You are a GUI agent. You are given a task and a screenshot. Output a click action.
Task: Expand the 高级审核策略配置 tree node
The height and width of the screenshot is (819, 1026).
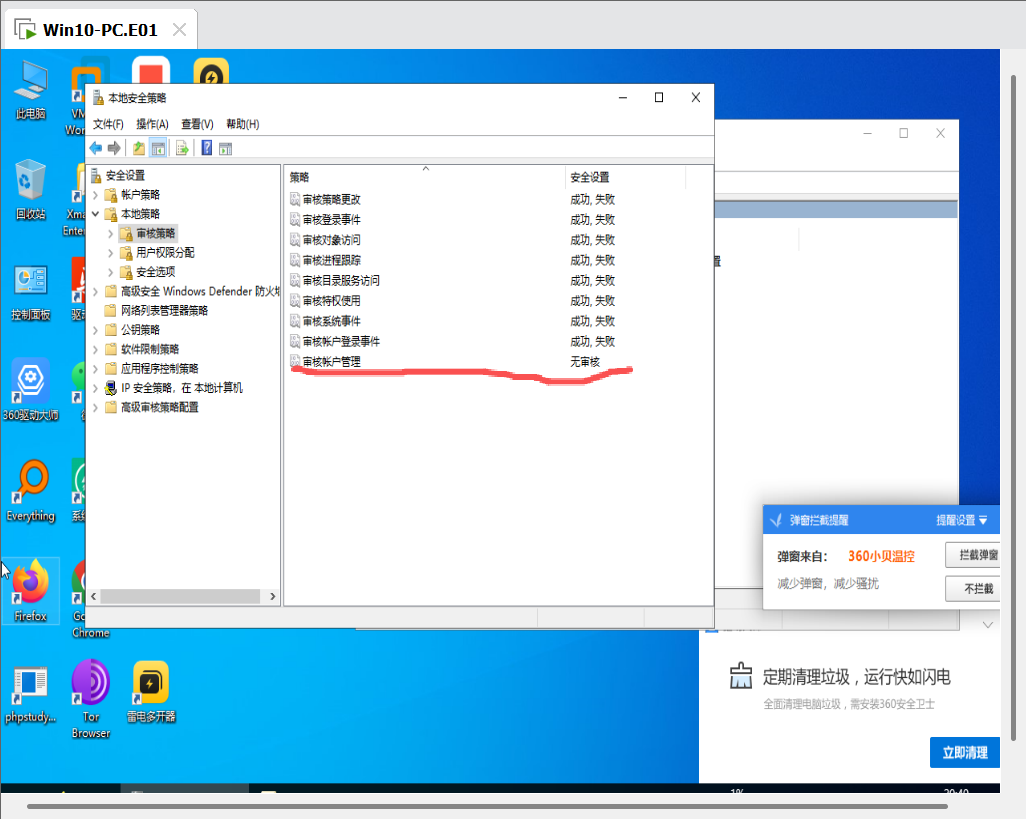[x=96, y=408]
